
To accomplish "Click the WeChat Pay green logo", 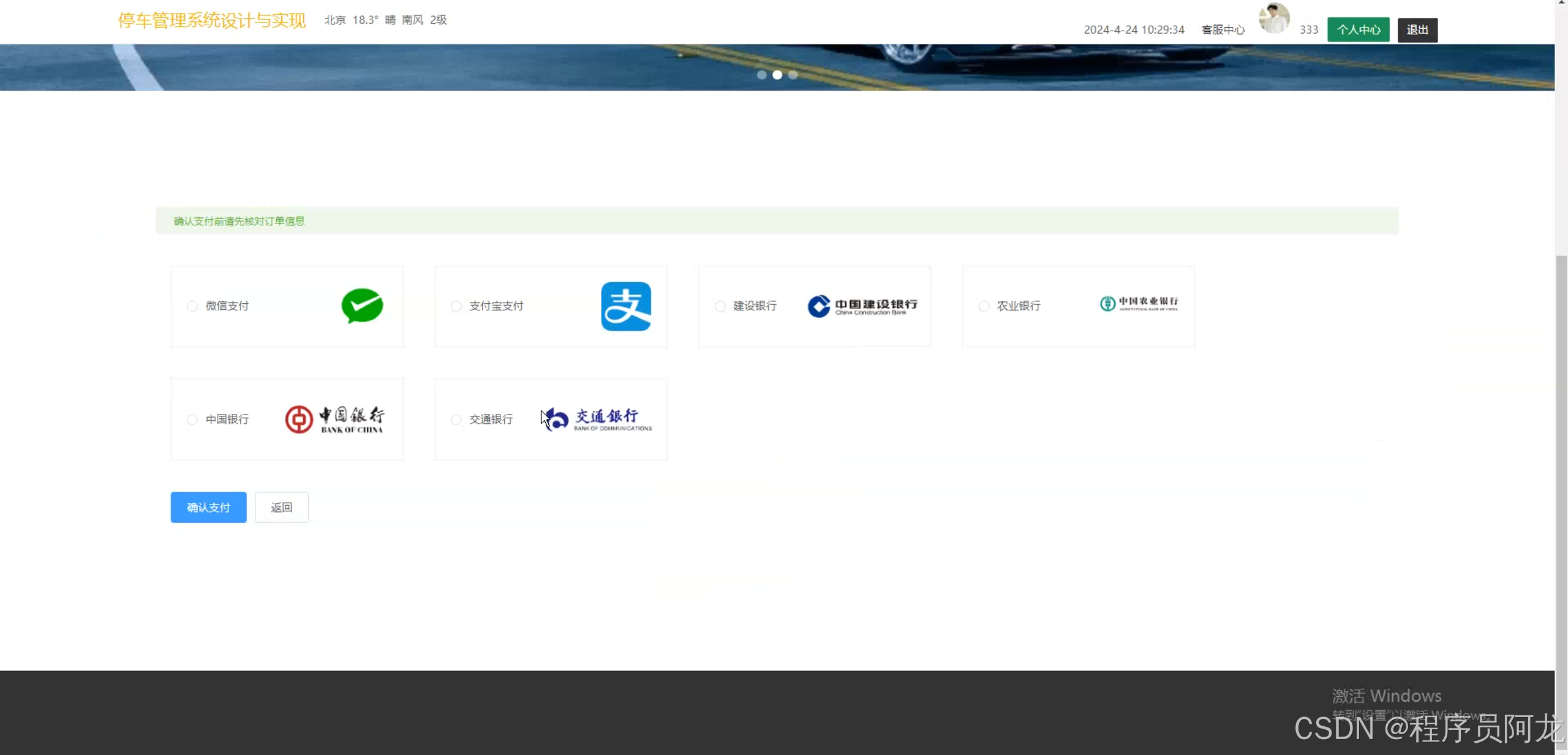I will (362, 306).
